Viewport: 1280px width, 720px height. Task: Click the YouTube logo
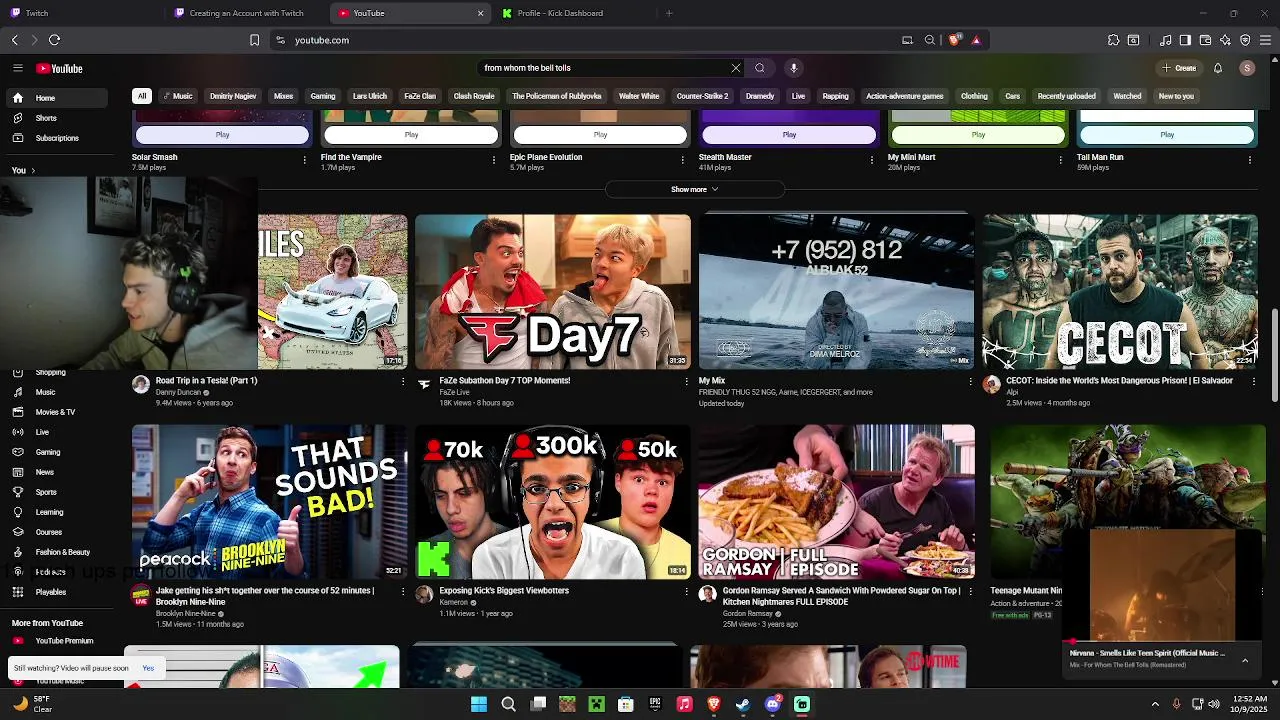[59, 68]
